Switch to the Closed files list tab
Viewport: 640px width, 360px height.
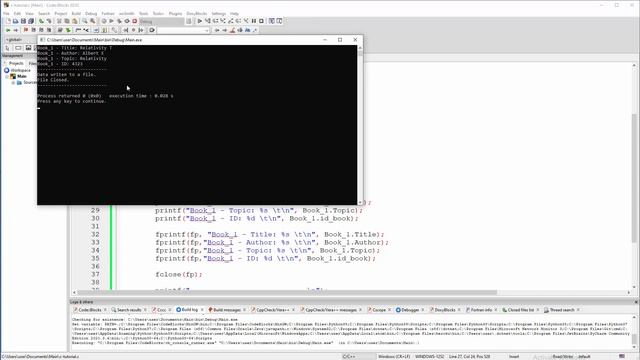coord(520,310)
